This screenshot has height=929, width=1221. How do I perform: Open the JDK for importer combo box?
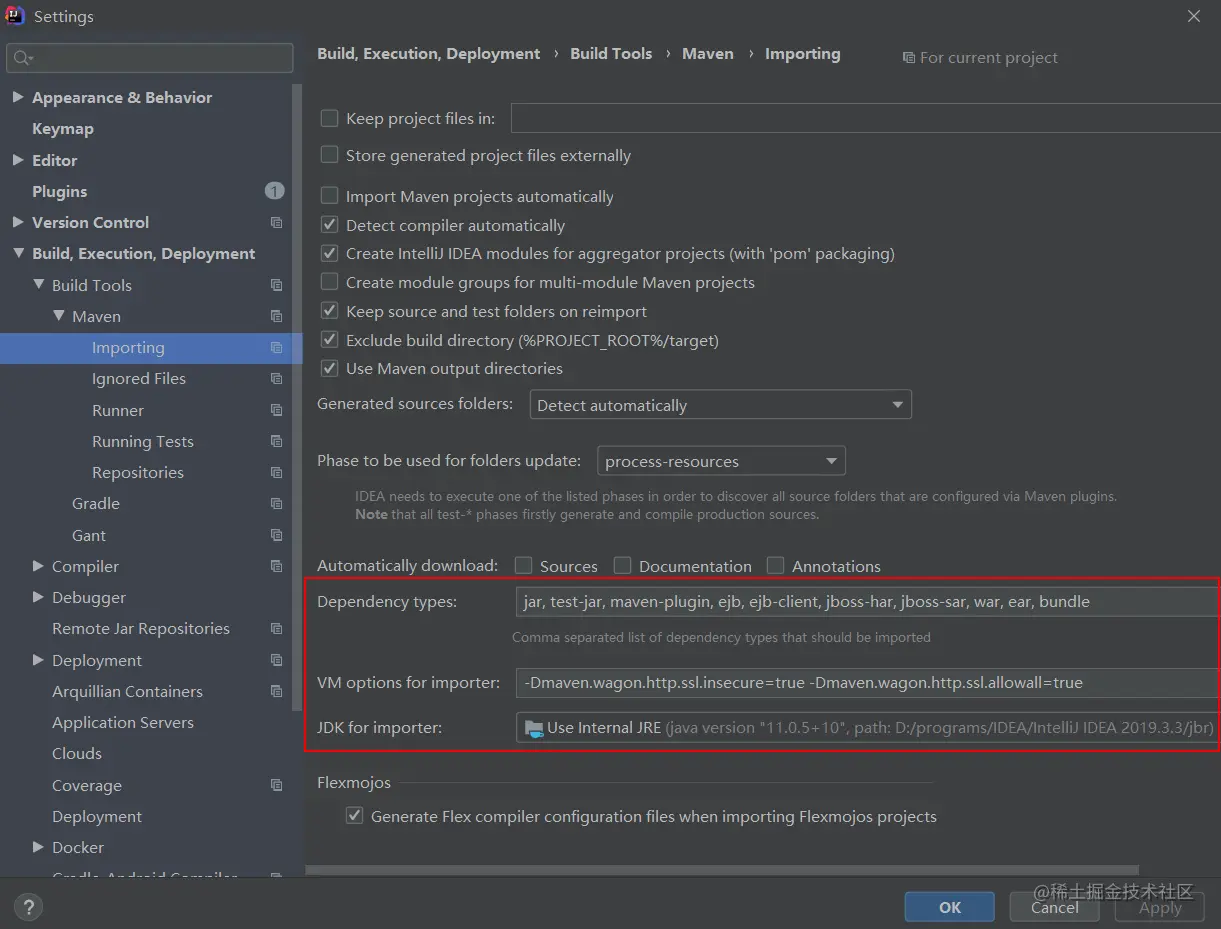(x=867, y=728)
